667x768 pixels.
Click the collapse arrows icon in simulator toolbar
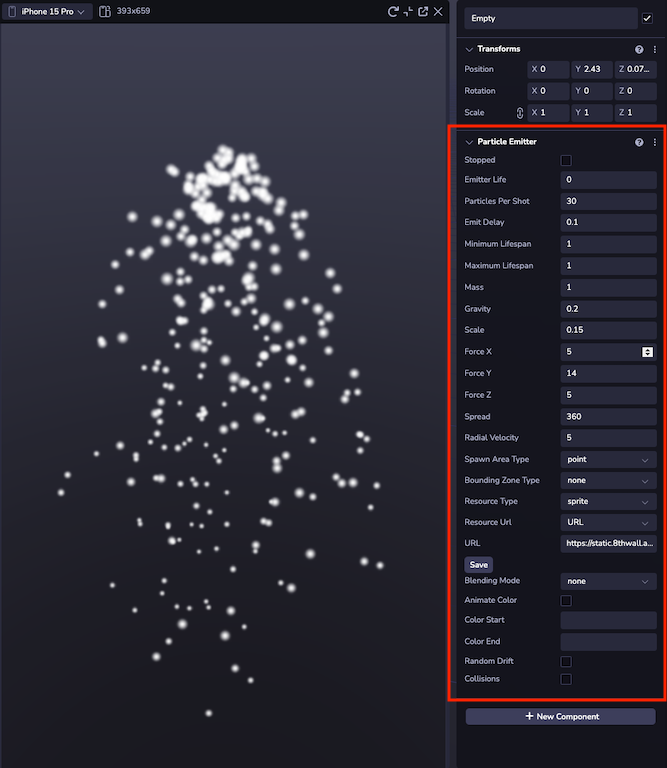[408, 11]
